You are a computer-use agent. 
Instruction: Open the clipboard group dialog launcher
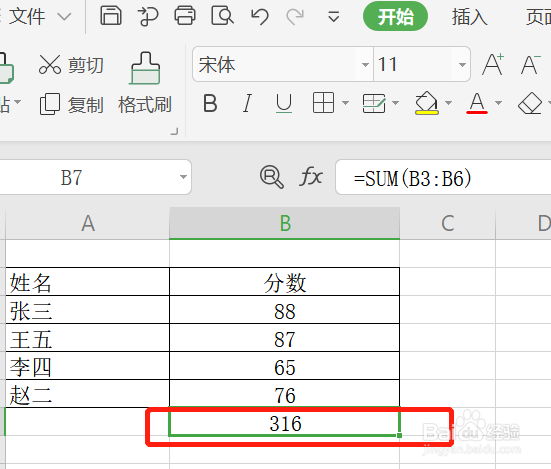pyautogui.click(x=174, y=131)
